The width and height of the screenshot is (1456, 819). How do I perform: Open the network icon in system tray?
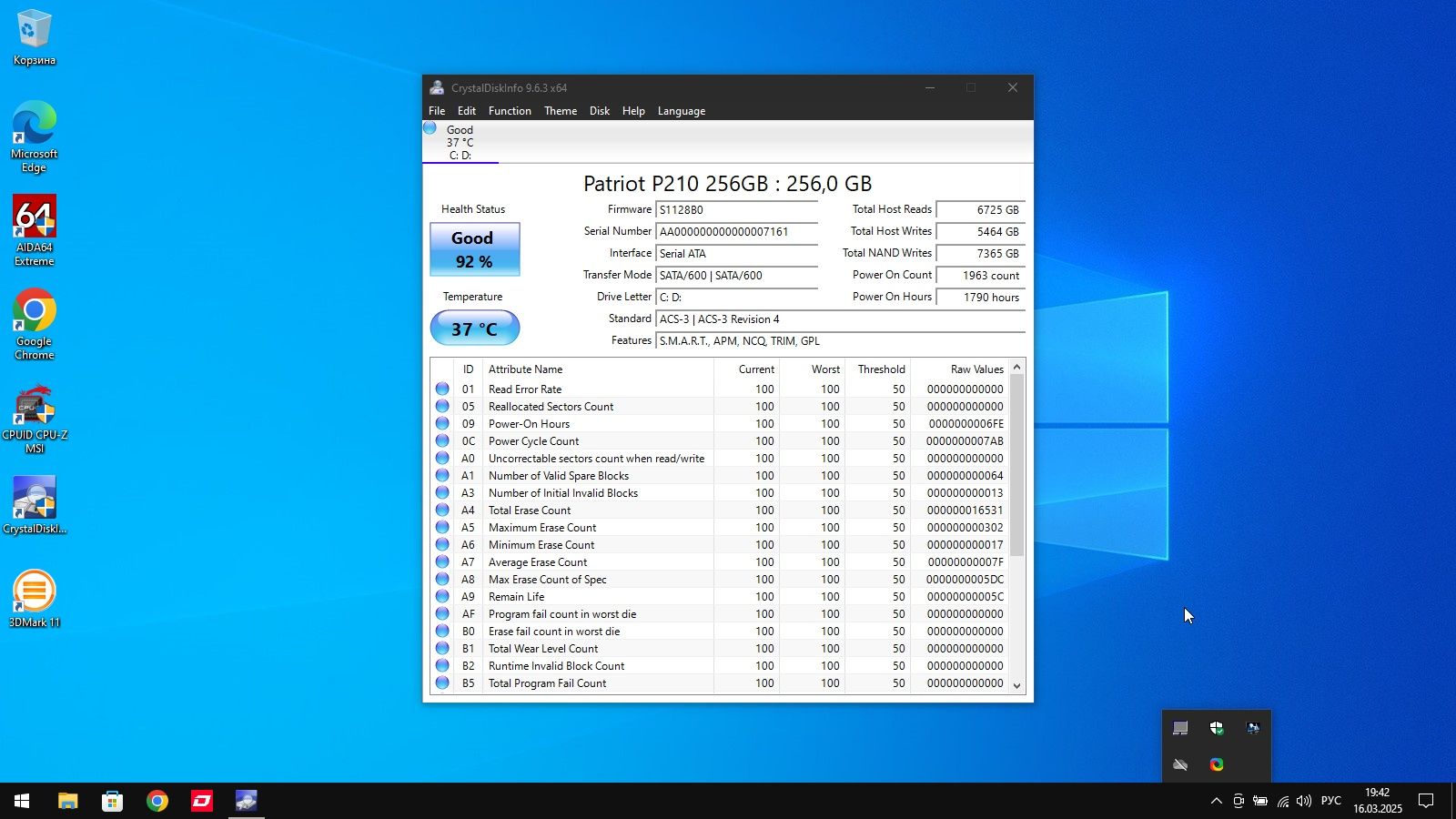point(1282,801)
